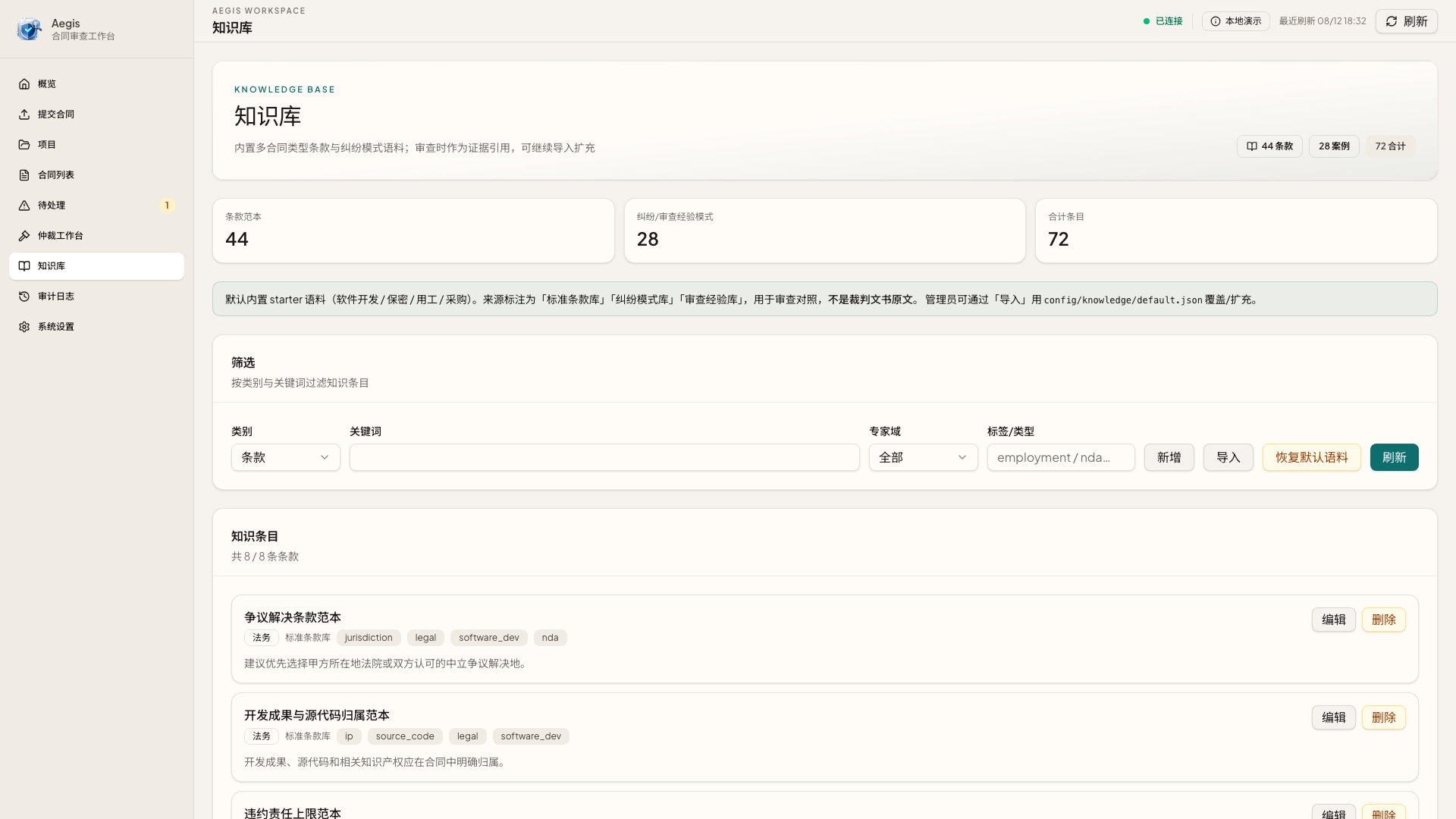Image resolution: width=1456 pixels, height=819 pixels.
Task: Click the jurisdiction tag on 争议解决条款范本
Action: point(369,638)
